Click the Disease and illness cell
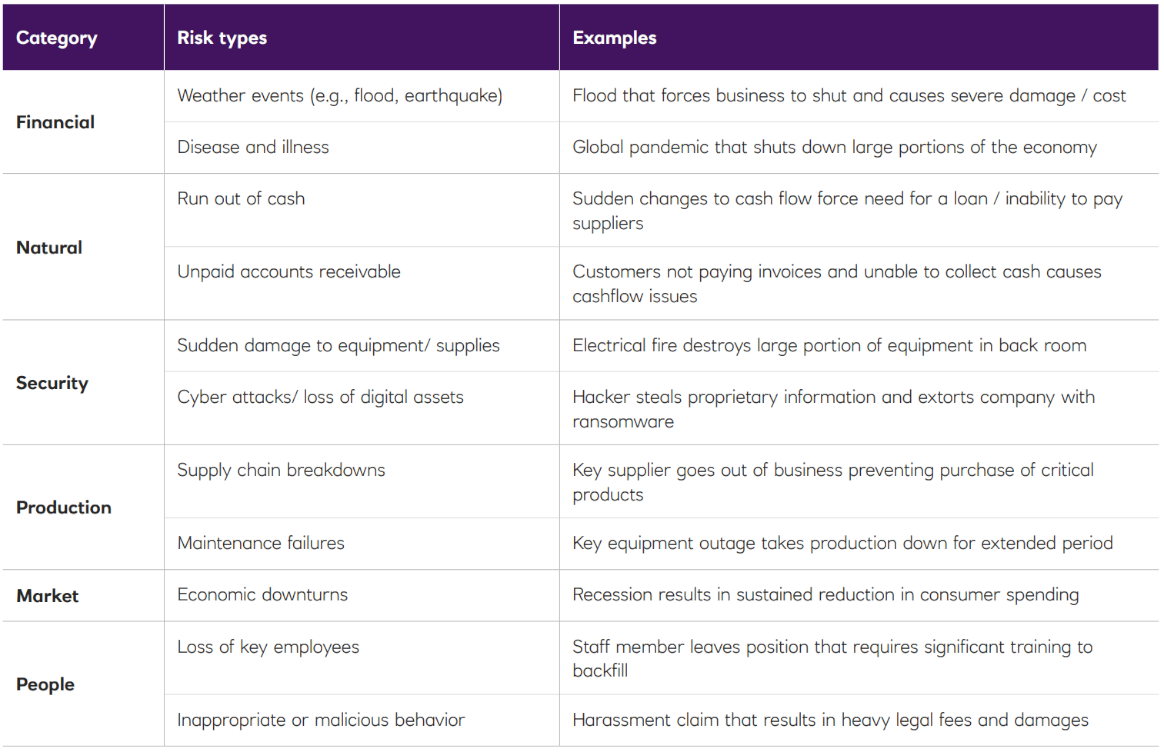This screenshot has height=752, width=1164. pos(253,147)
